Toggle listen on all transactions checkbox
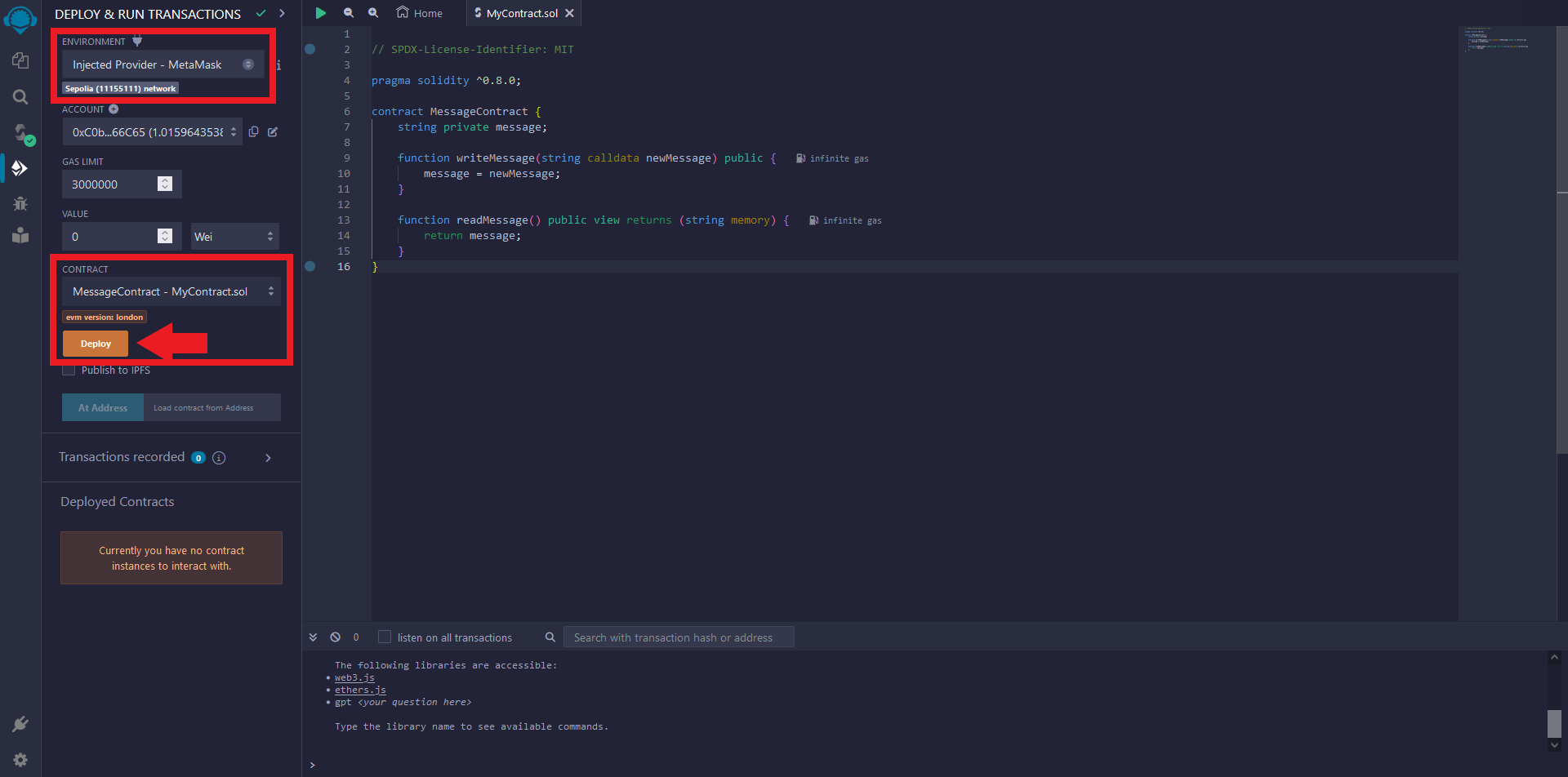Viewport: 1568px width, 777px height. point(385,637)
